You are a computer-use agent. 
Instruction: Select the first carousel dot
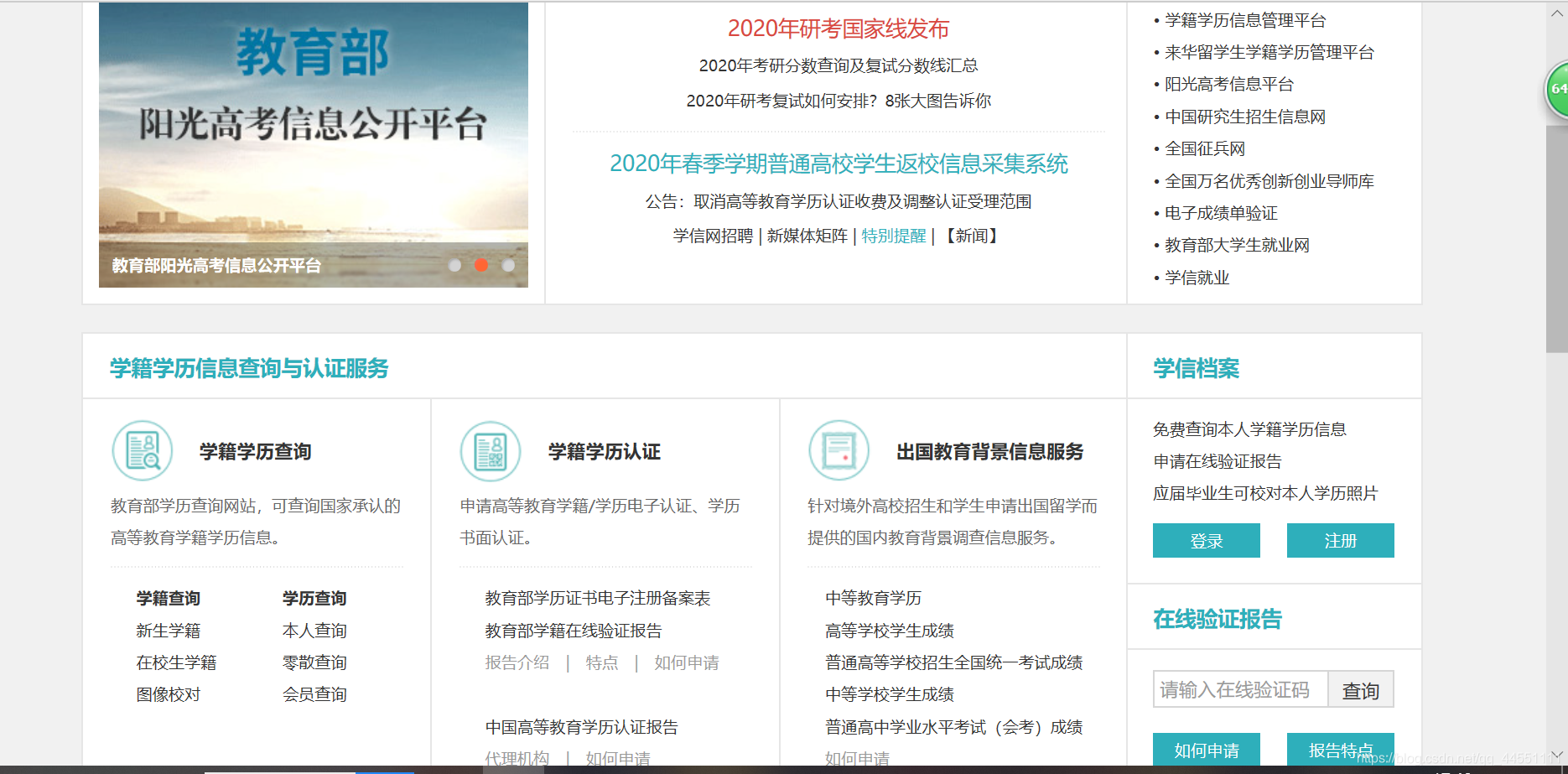tap(454, 265)
